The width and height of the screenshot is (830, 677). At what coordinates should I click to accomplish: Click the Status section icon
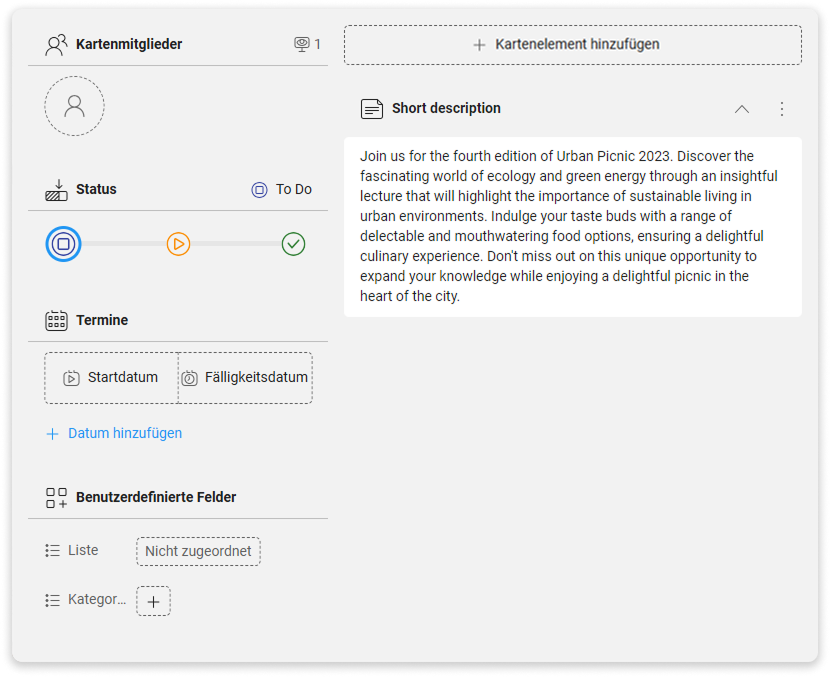coord(56,189)
